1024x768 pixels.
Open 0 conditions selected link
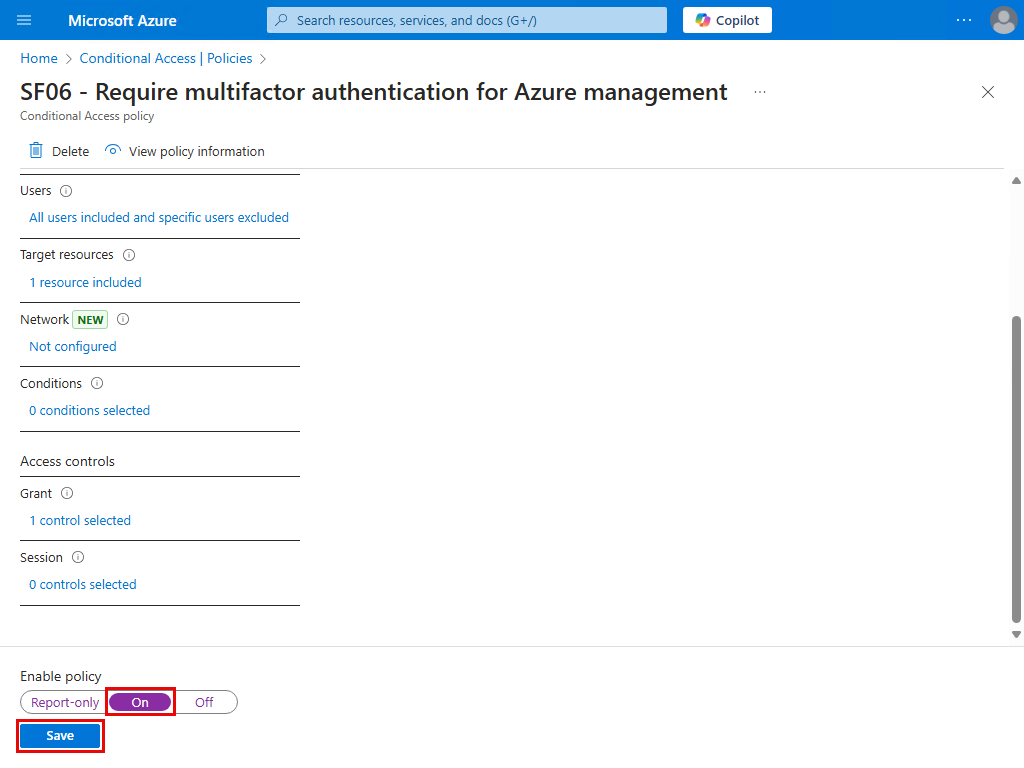(89, 410)
